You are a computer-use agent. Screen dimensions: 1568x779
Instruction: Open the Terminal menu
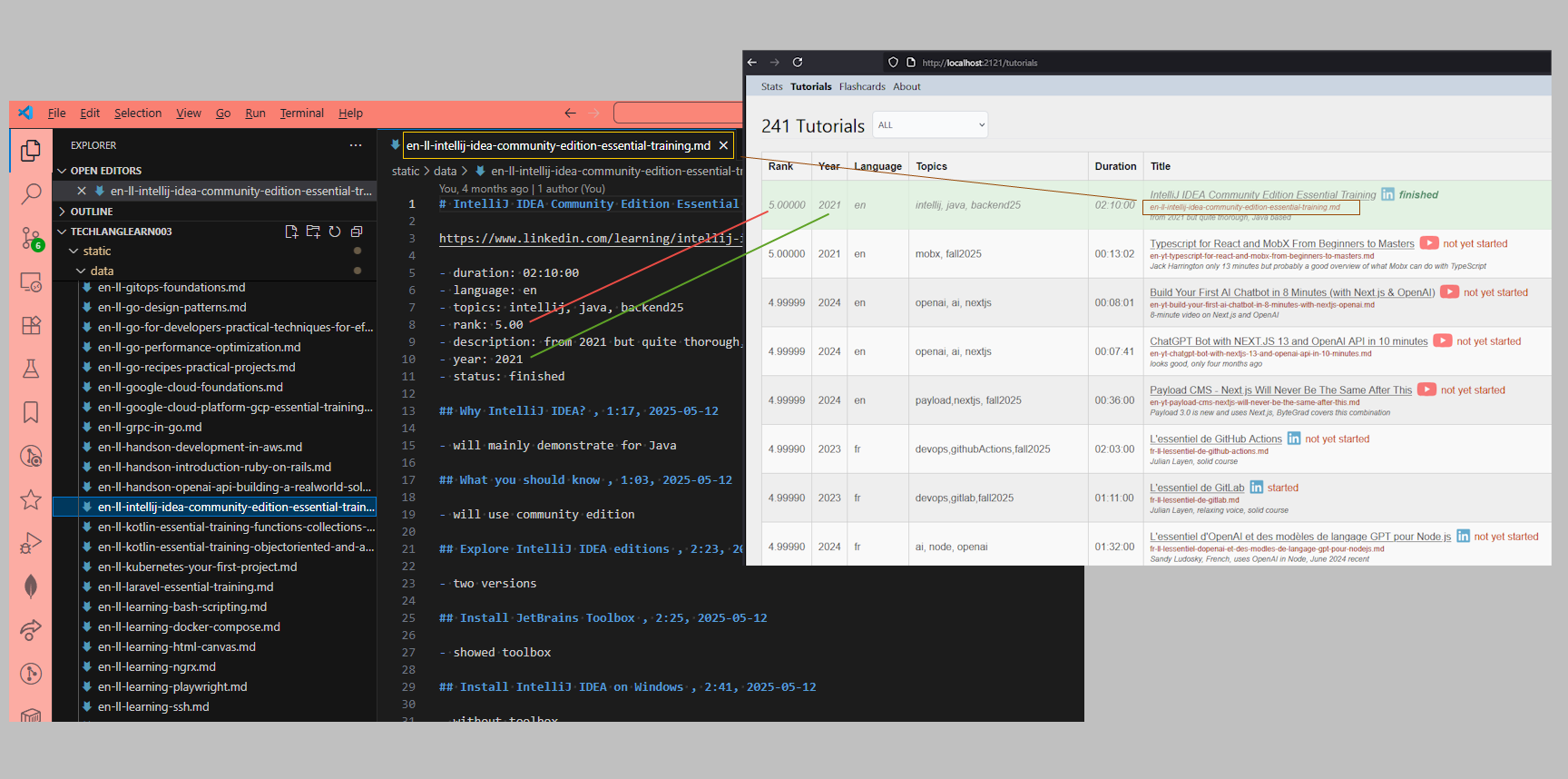click(x=301, y=113)
